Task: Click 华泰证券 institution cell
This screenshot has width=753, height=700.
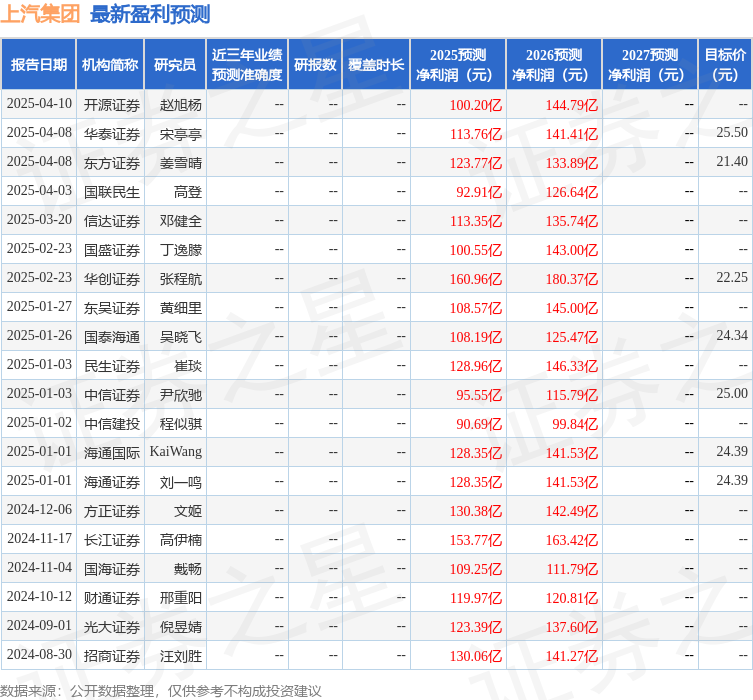Action: pyautogui.click(x=111, y=134)
